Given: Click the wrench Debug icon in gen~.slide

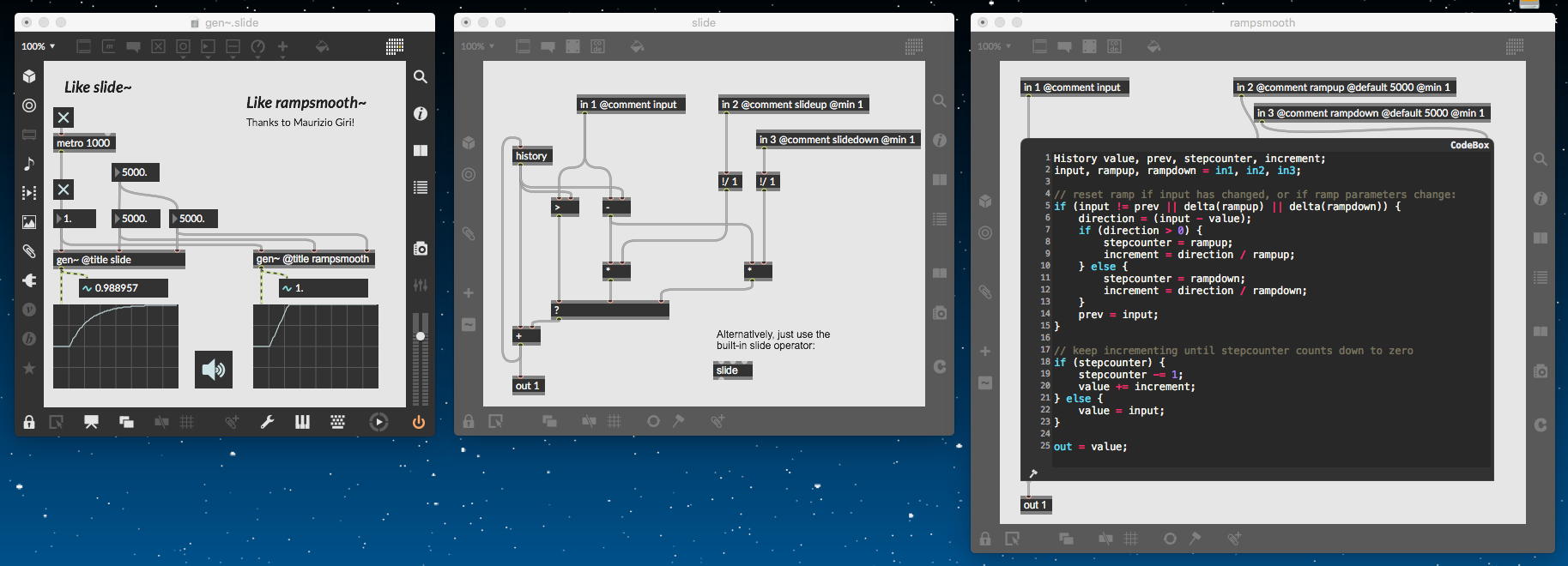Looking at the screenshot, I should point(267,421).
